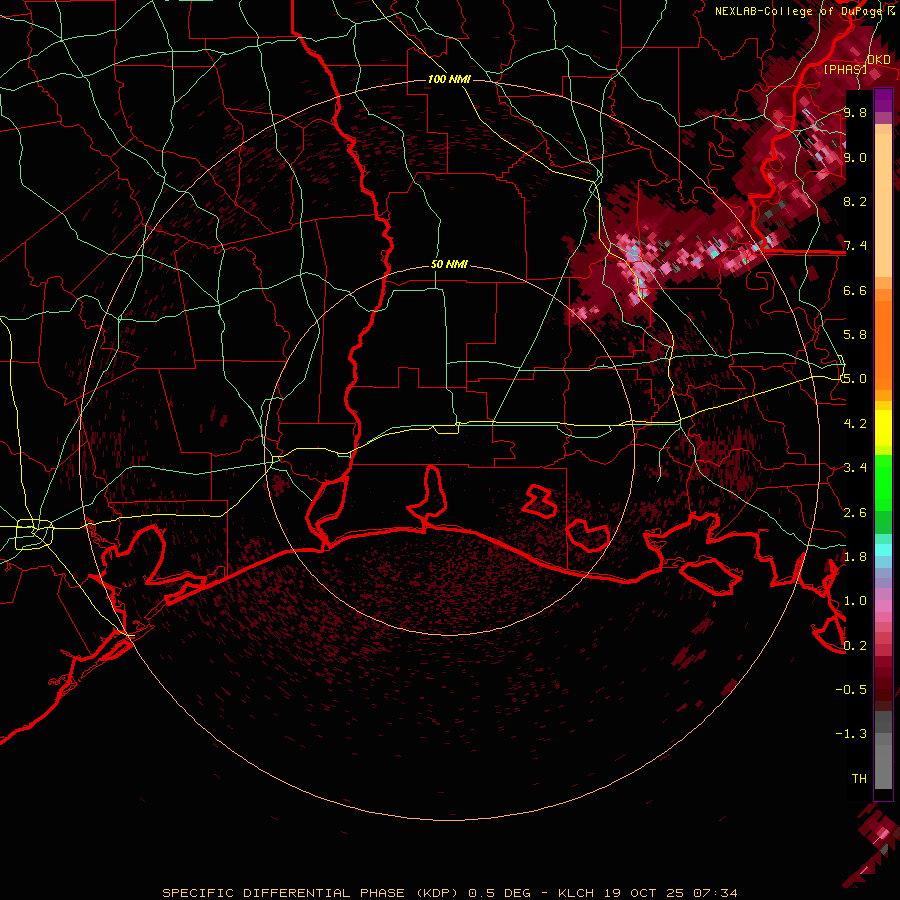Click the 50 NMI range ring label
The width and height of the screenshot is (900, 900).
pyautogui.click(x=449, y=264)
